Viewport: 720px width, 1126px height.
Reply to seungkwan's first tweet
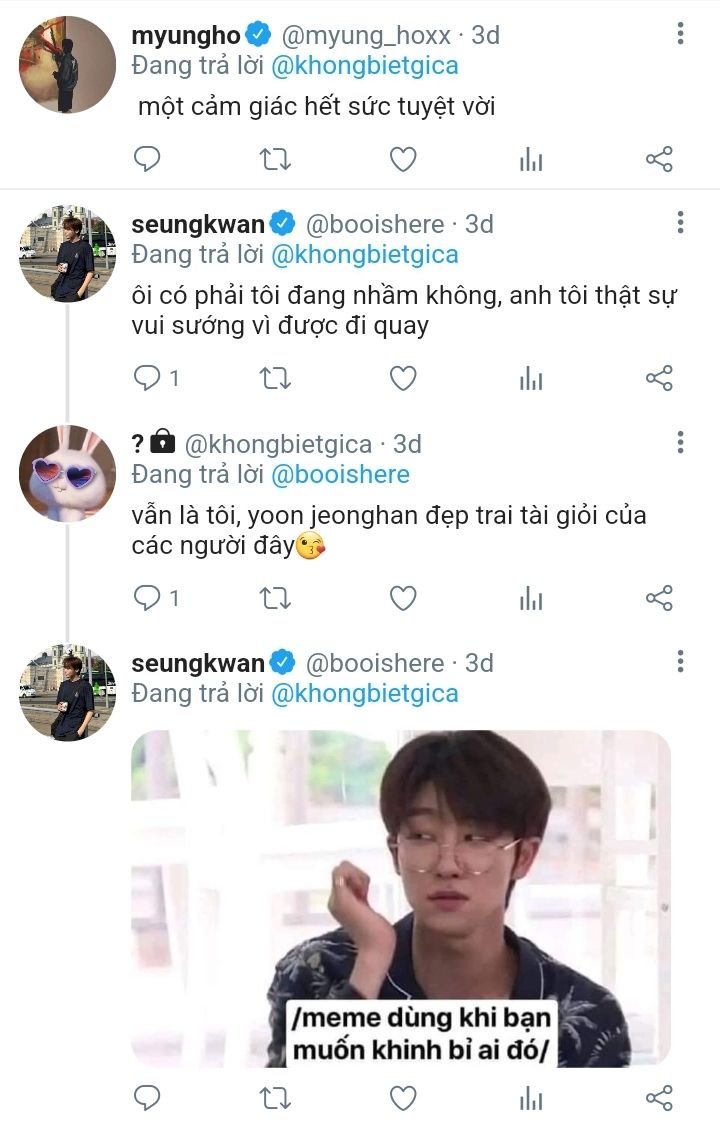click(147, 378)
